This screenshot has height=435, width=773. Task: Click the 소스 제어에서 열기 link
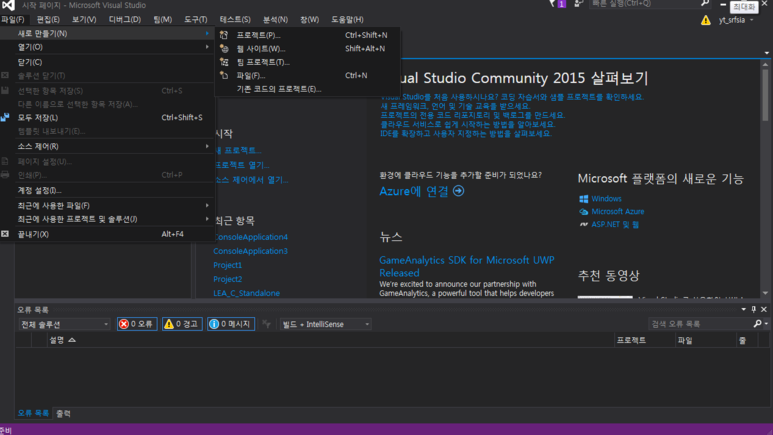coord(252,180)
